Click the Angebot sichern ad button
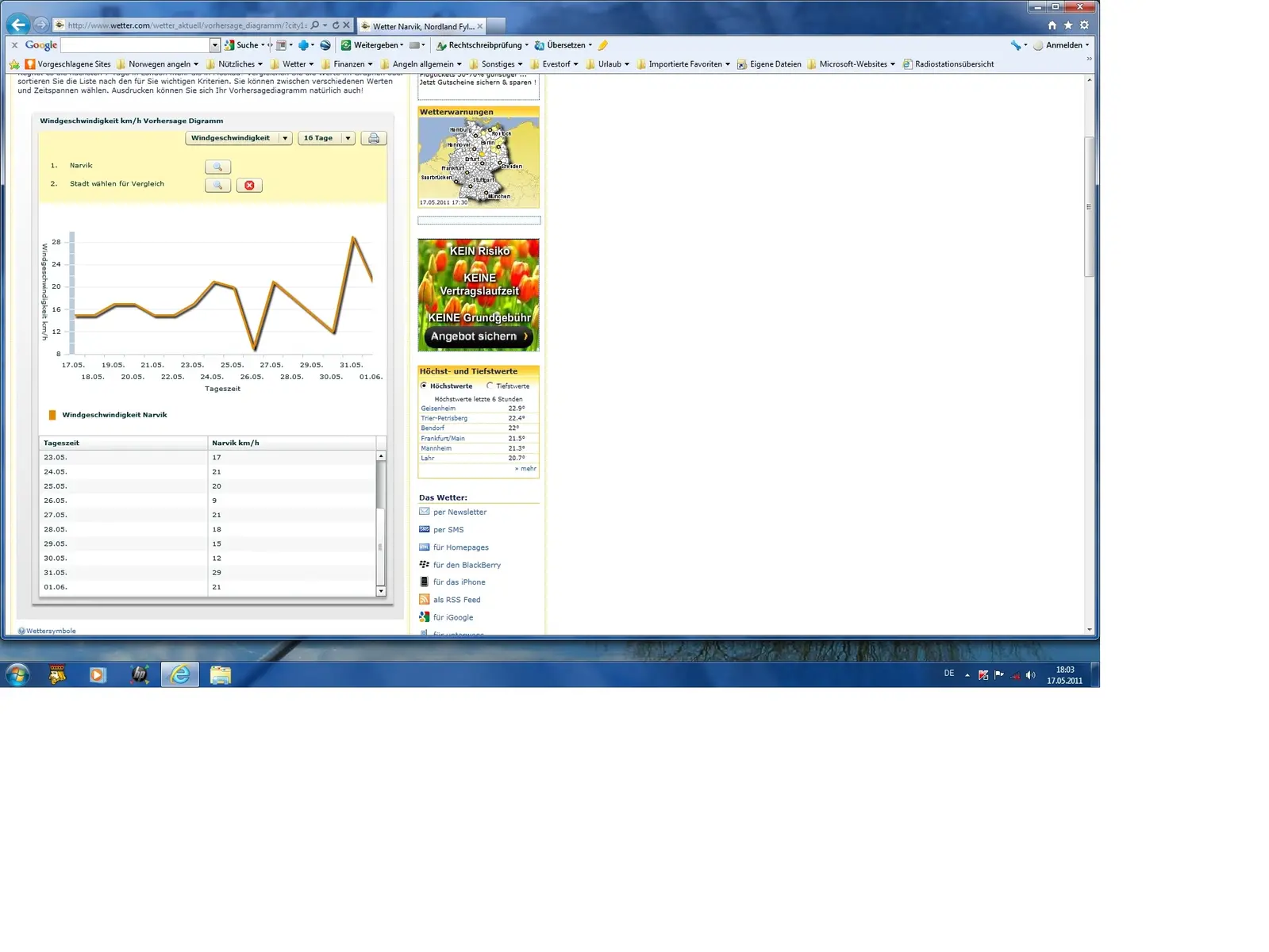Viewport: 1269px width, 952px height. [479, 336]
